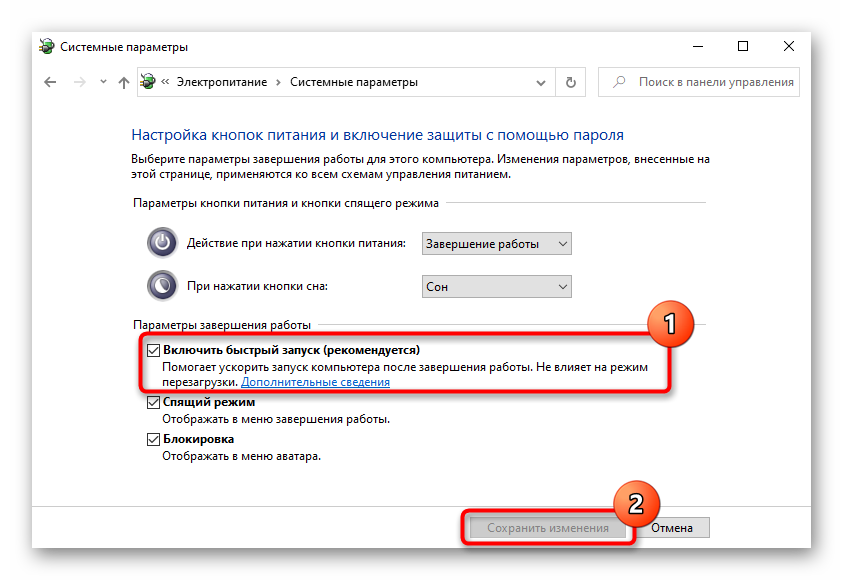Viewport: 843px width, 580px height.
Task: Go up one level with up arrow
Action: 124,82
